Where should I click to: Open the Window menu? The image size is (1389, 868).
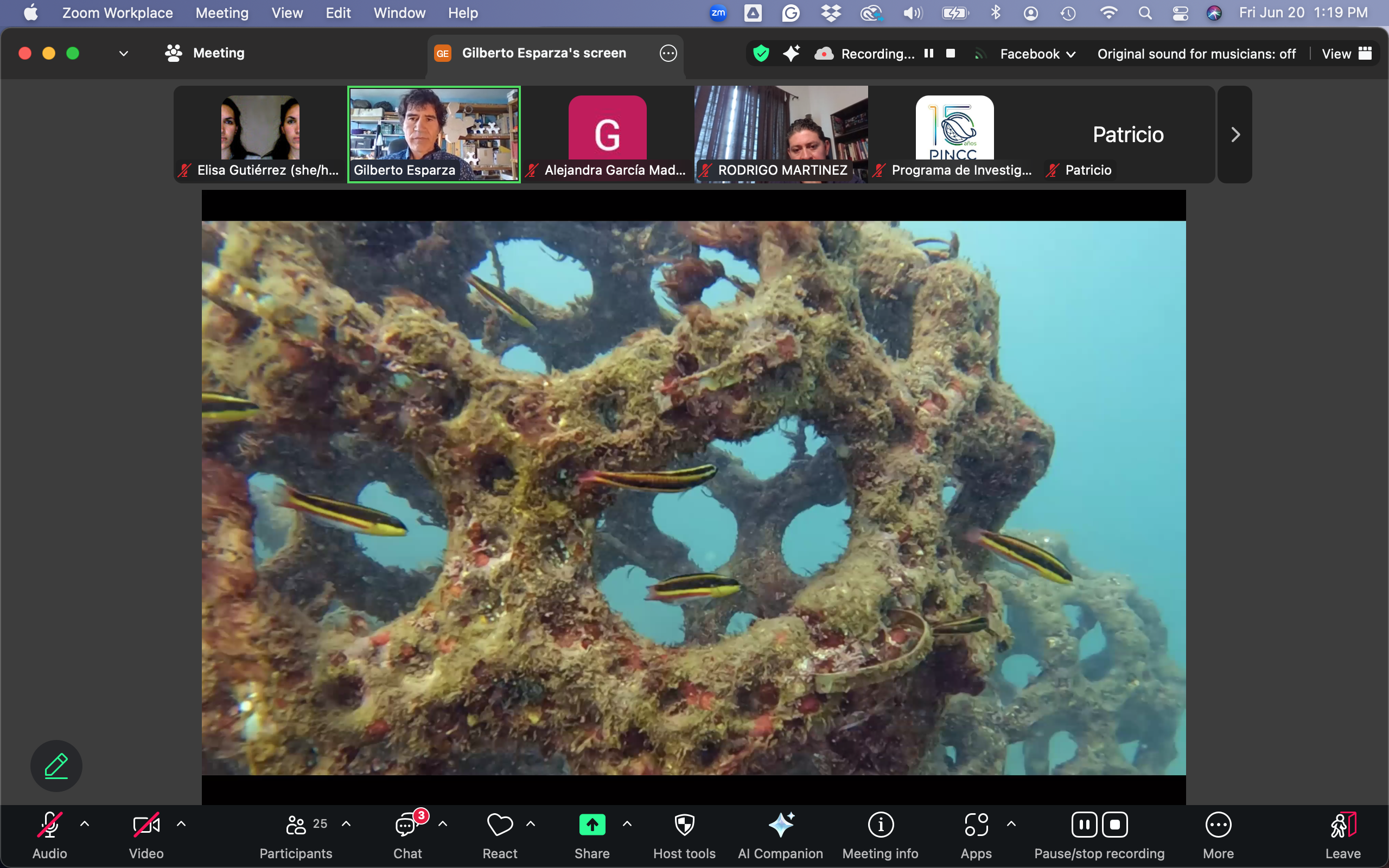point(399,12)
